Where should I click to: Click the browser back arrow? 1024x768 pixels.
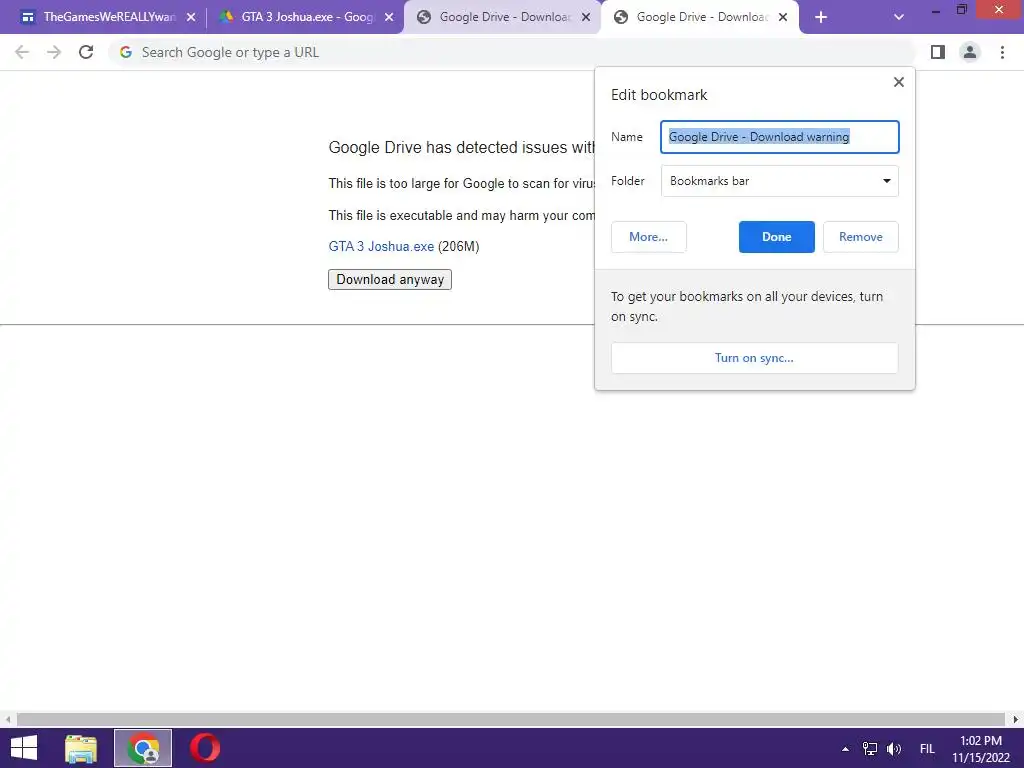click(22, 52)
